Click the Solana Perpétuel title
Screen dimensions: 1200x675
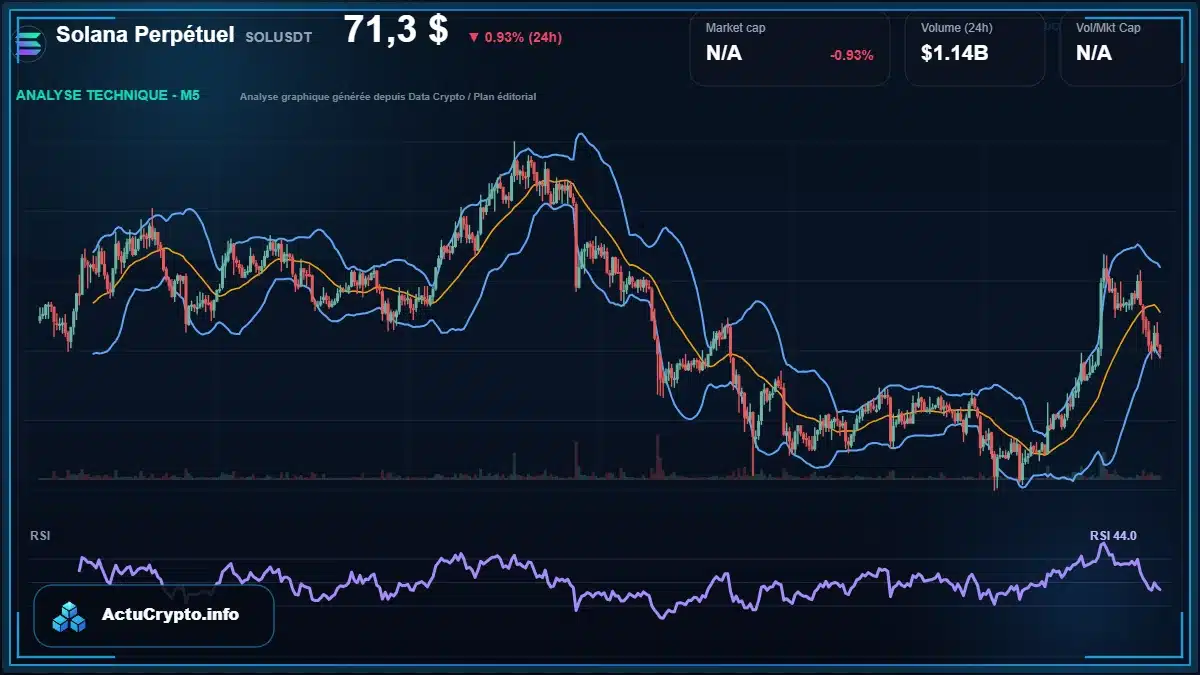145,35
